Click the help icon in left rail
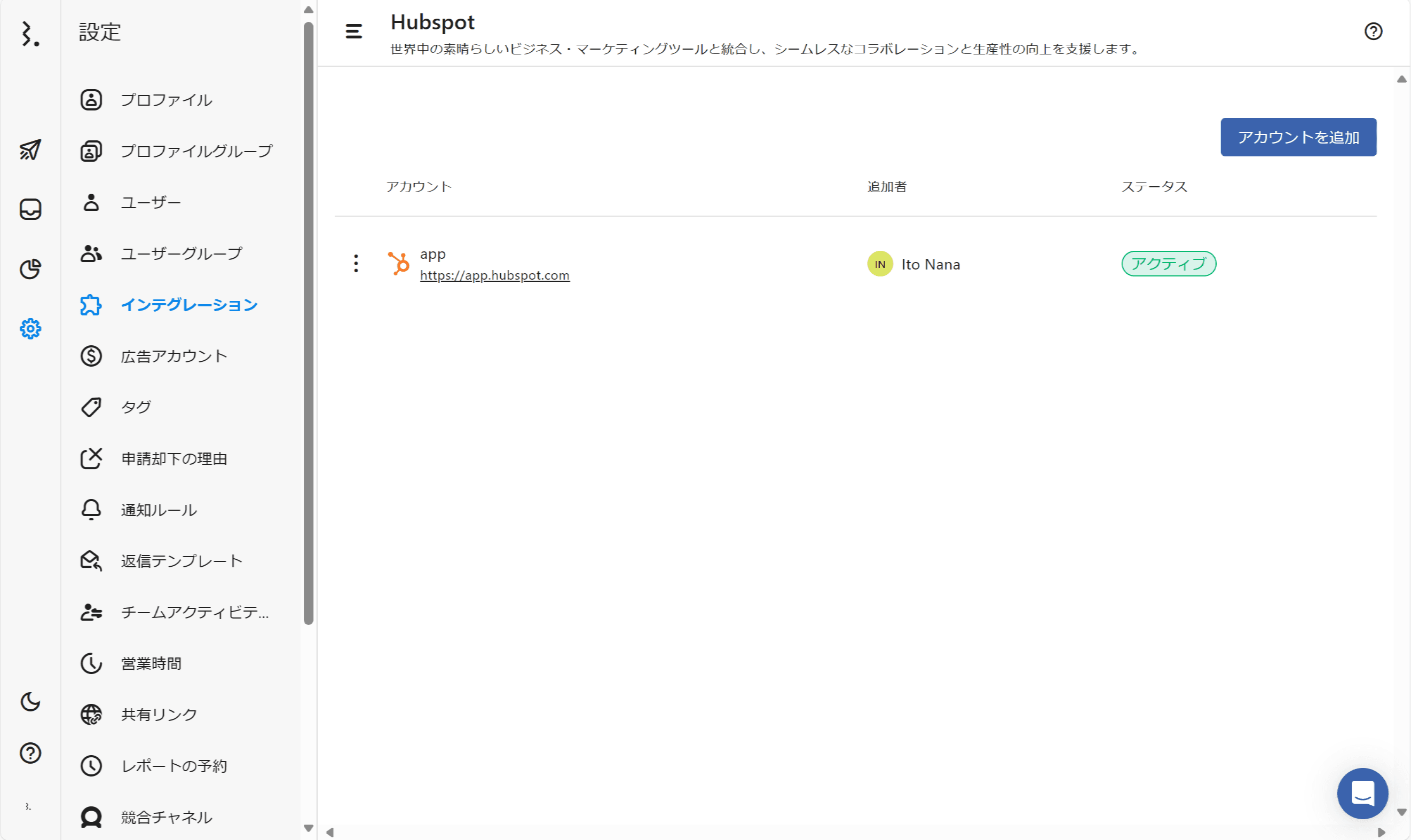This screenshot has height=840, width=1411. (x=30, y=753)
